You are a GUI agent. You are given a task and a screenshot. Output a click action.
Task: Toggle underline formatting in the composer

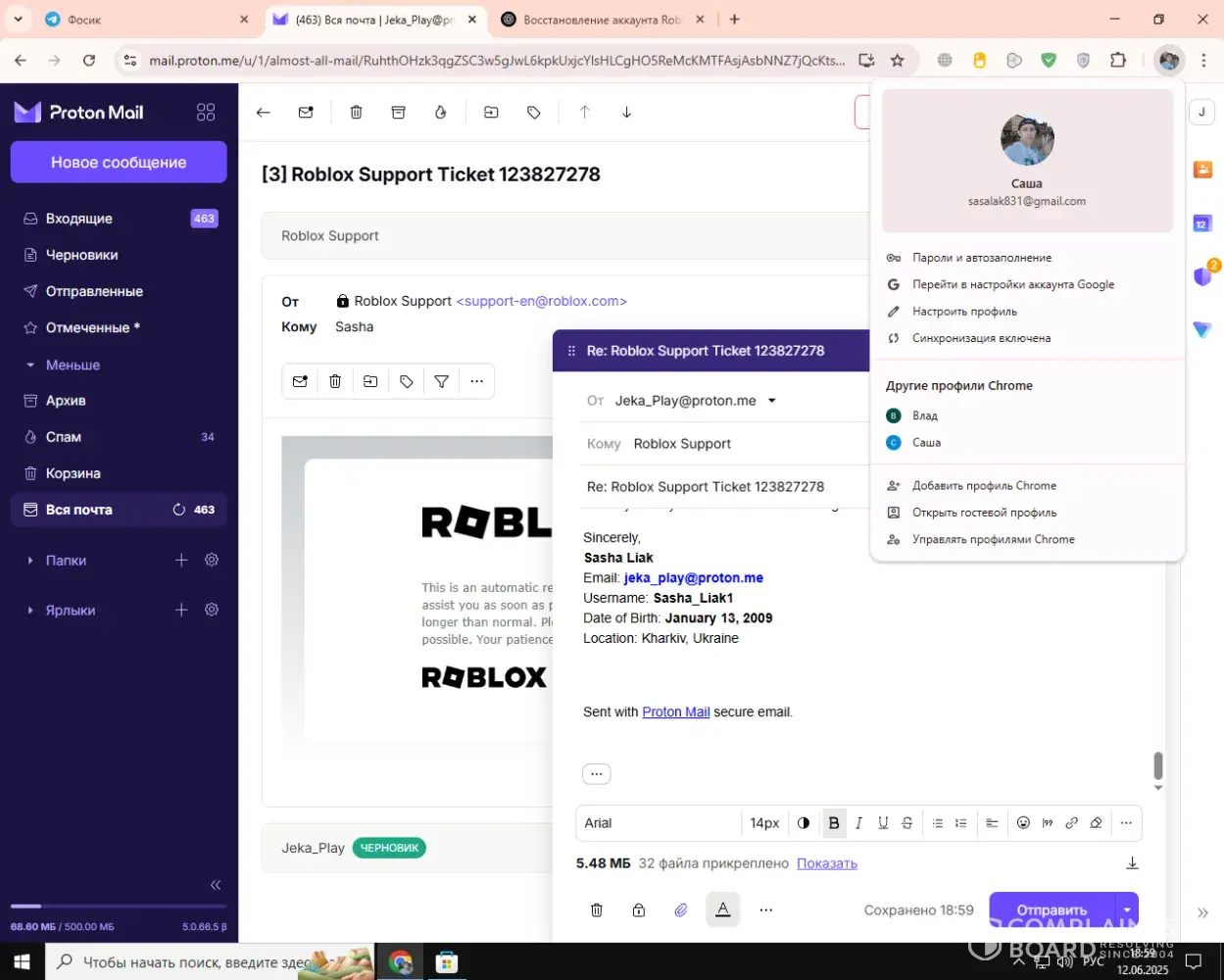click(883, 823)
